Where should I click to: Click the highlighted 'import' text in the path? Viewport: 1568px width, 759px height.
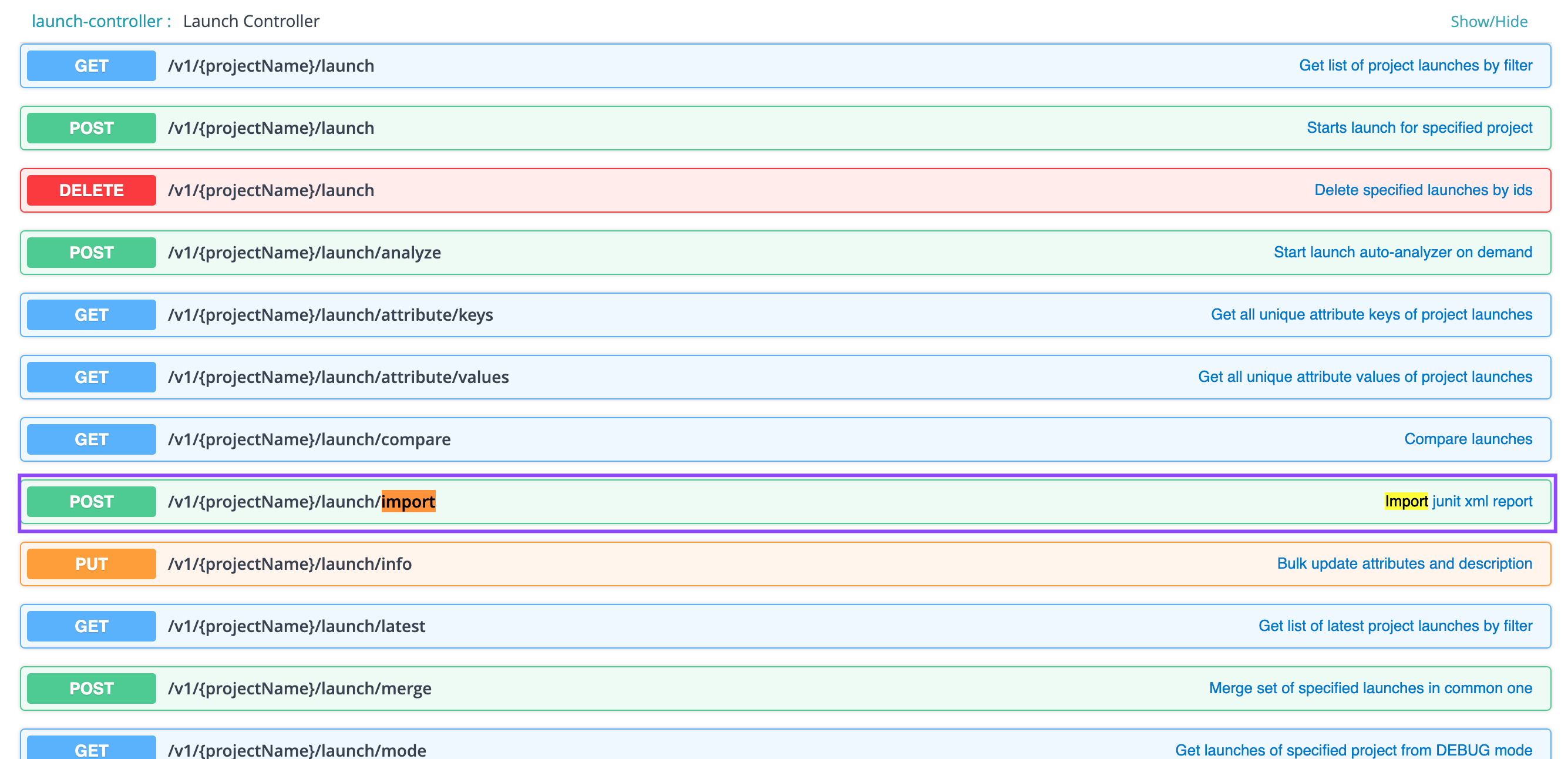tap(408, 502)
